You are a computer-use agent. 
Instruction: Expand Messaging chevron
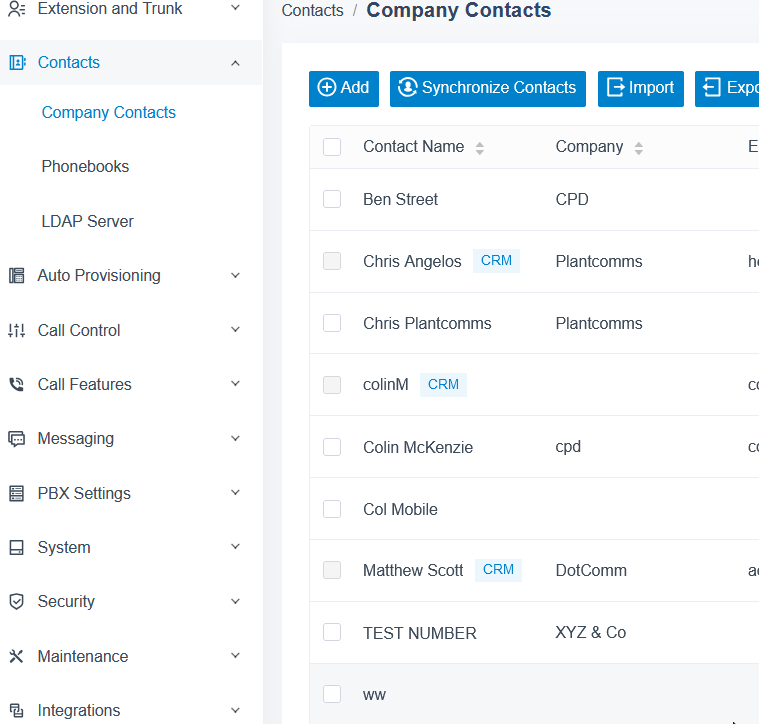pos(235,438)
